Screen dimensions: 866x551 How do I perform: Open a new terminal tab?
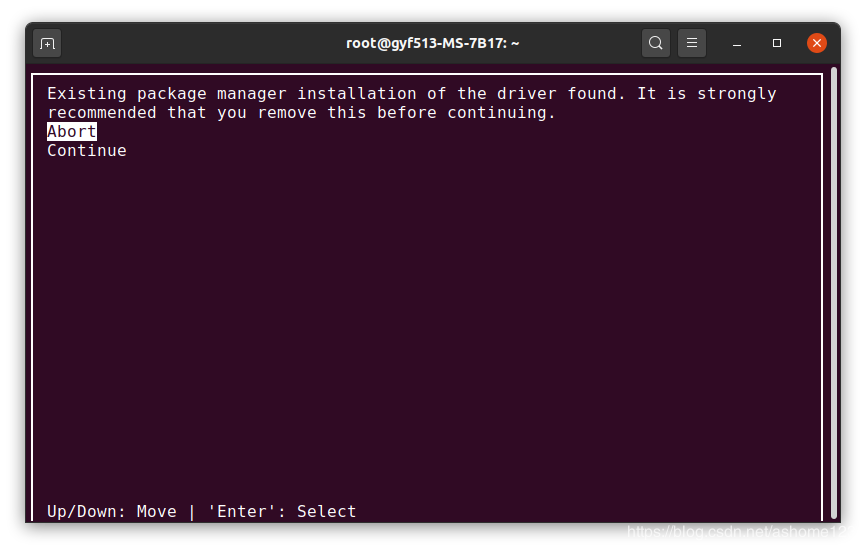pos(47,43)
